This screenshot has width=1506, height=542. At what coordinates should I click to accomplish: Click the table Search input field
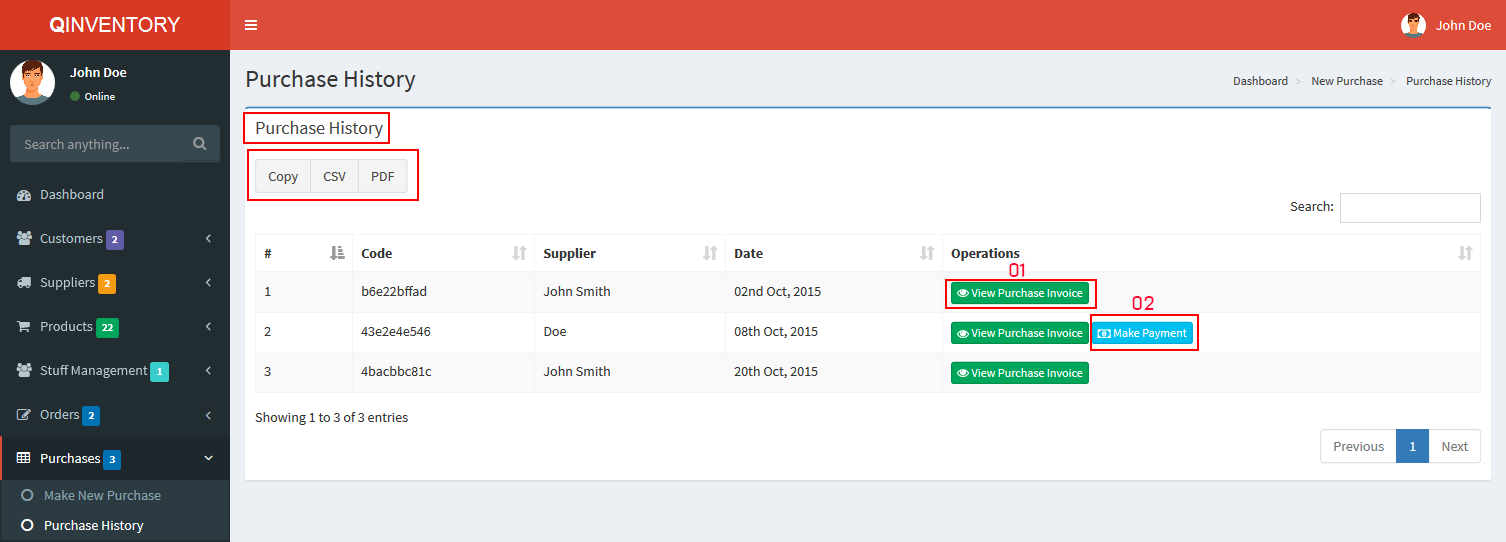click(x=1410, y=207)
